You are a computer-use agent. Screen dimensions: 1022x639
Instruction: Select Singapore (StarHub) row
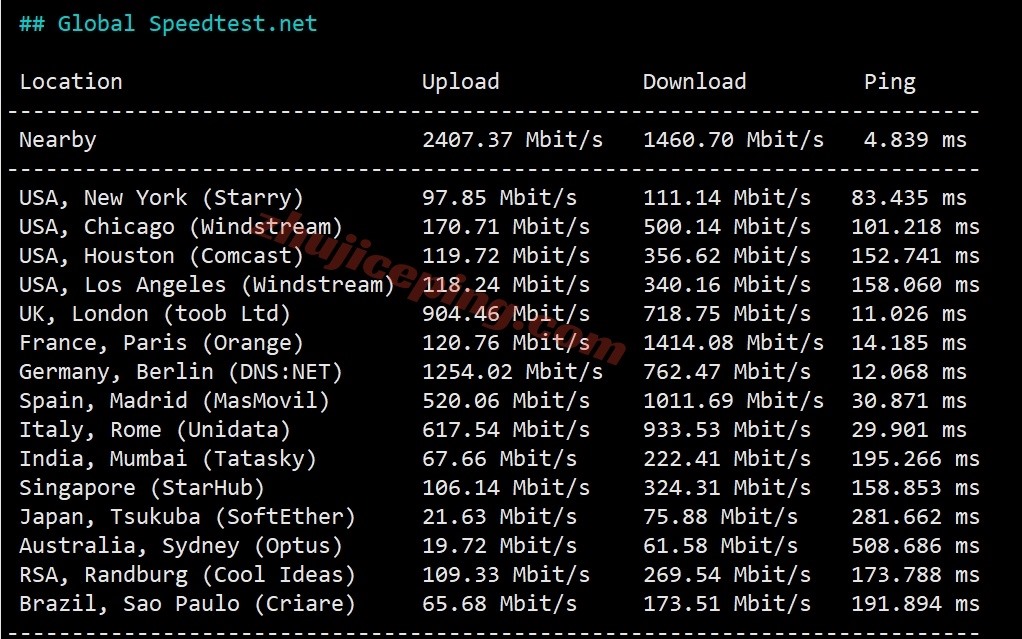tap(499, 488)
